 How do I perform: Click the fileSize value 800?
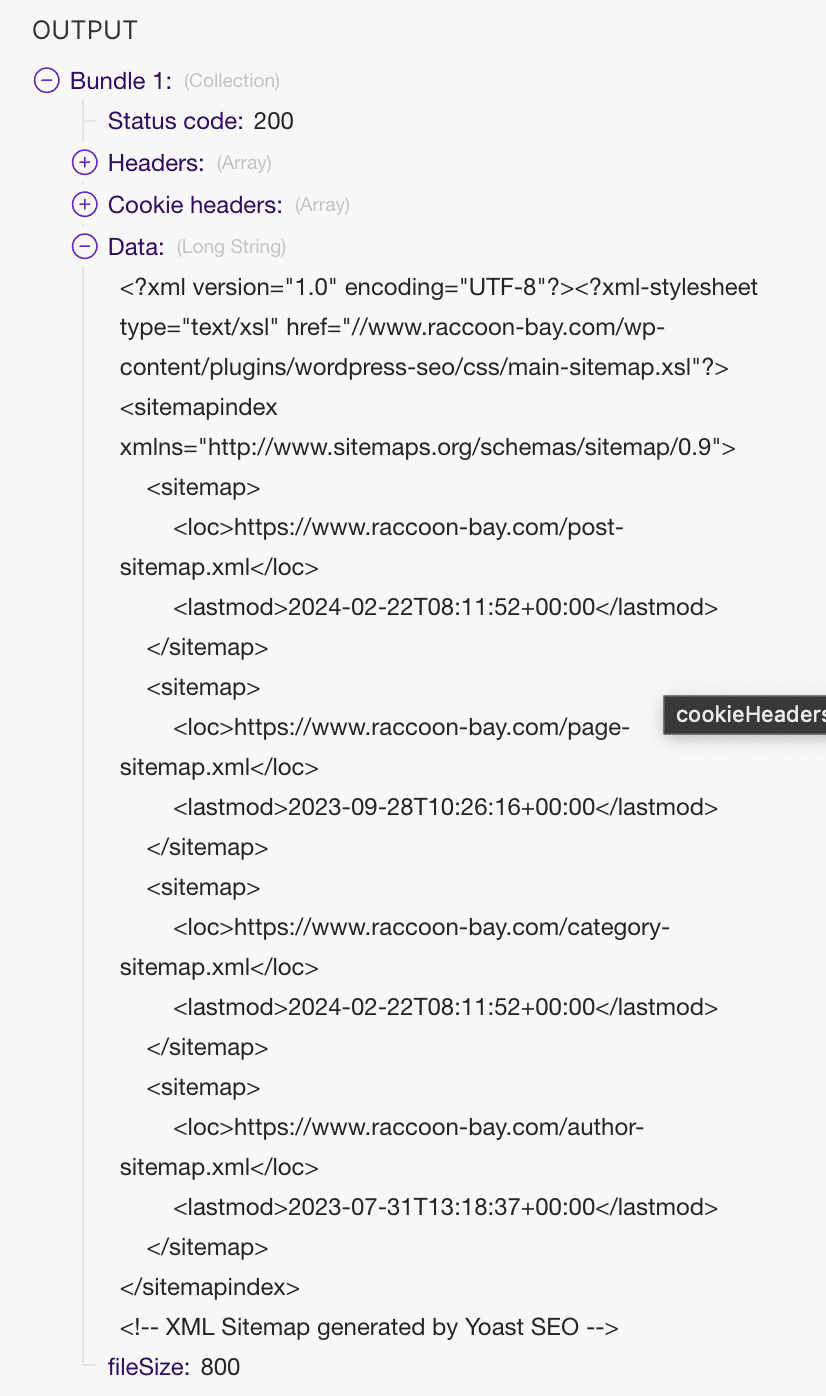click(x=220, y=1367)
